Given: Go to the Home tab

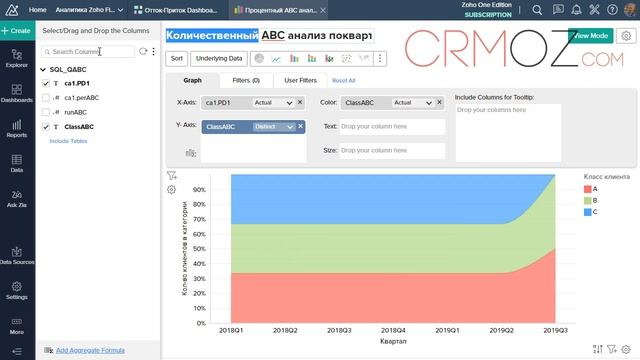Looking at the screenshot, I should pyautogui.click(x=38, y=10).
